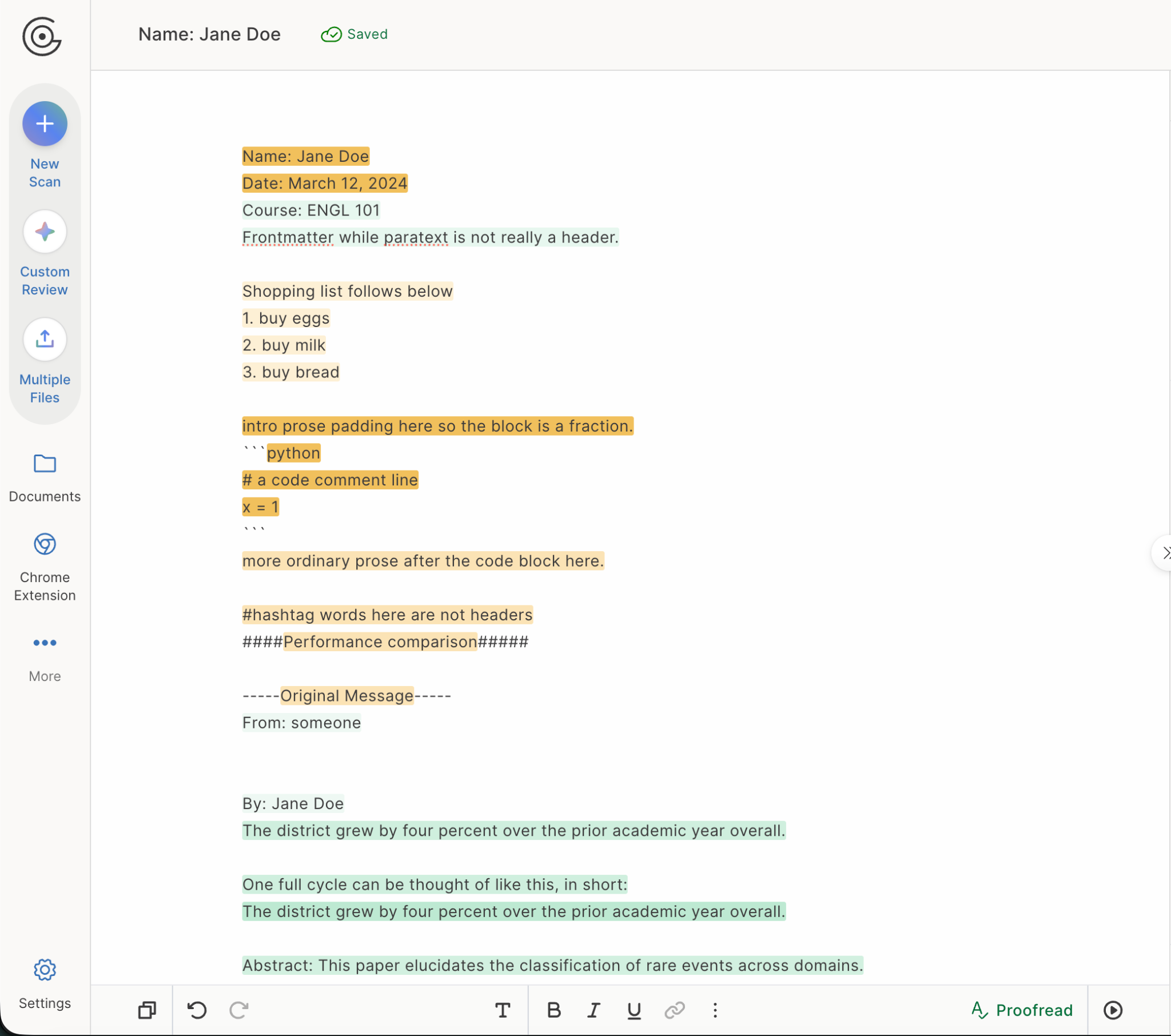
Task: Open Multiple Files upload
Action: [x=45, y=361]
